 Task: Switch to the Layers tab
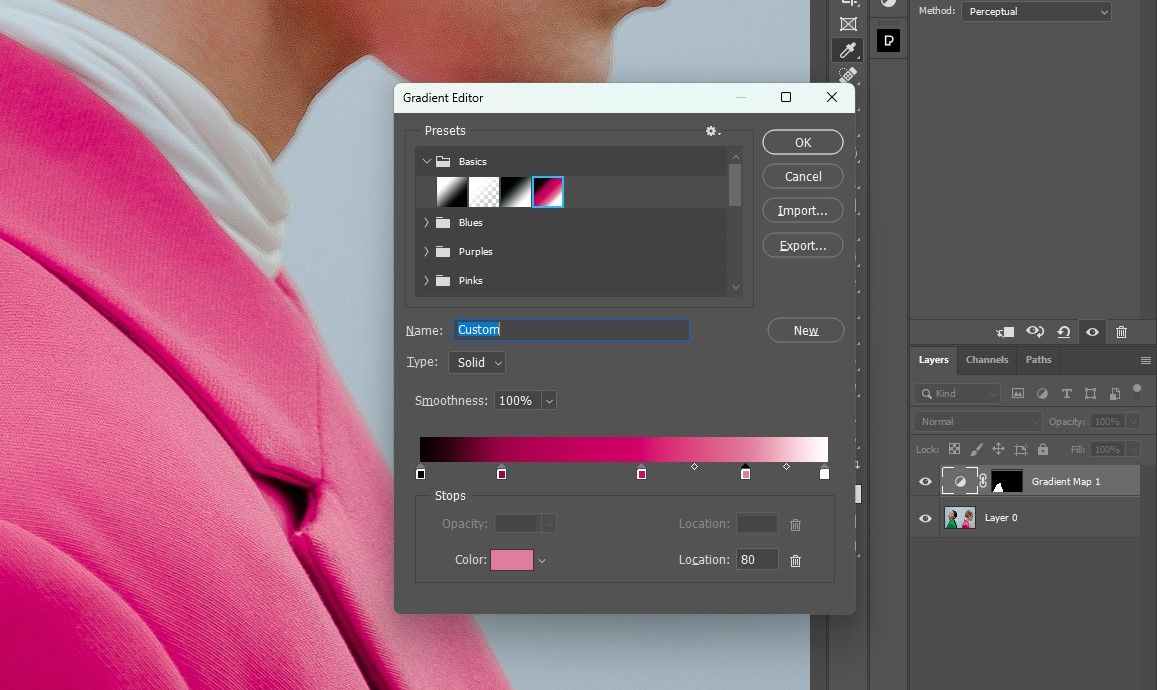tap(933, 360)
